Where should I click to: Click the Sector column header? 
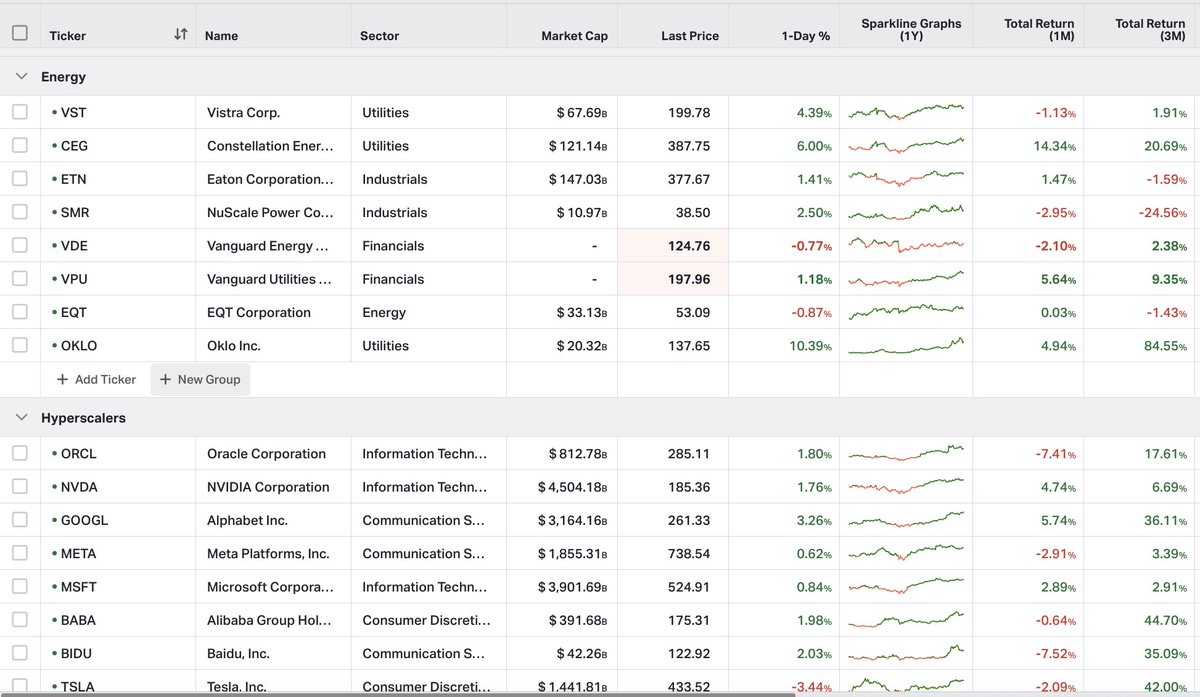click(380, 36)
